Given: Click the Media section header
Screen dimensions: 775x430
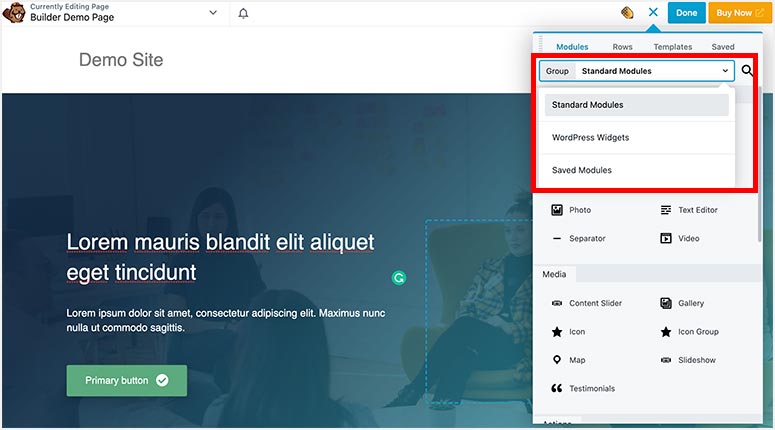Looking at the screenshot, I should [x=554, y=274].
